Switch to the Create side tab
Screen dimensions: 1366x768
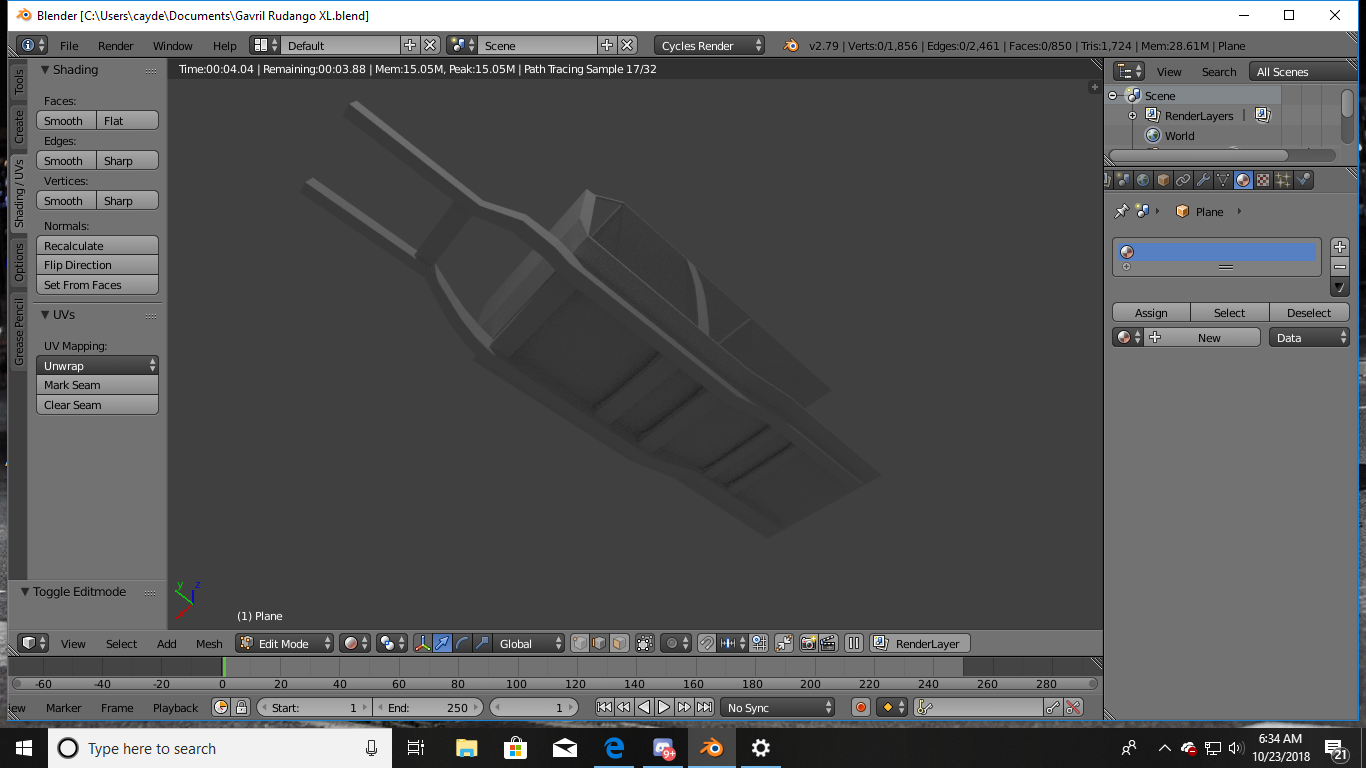(x=18, y=127)
